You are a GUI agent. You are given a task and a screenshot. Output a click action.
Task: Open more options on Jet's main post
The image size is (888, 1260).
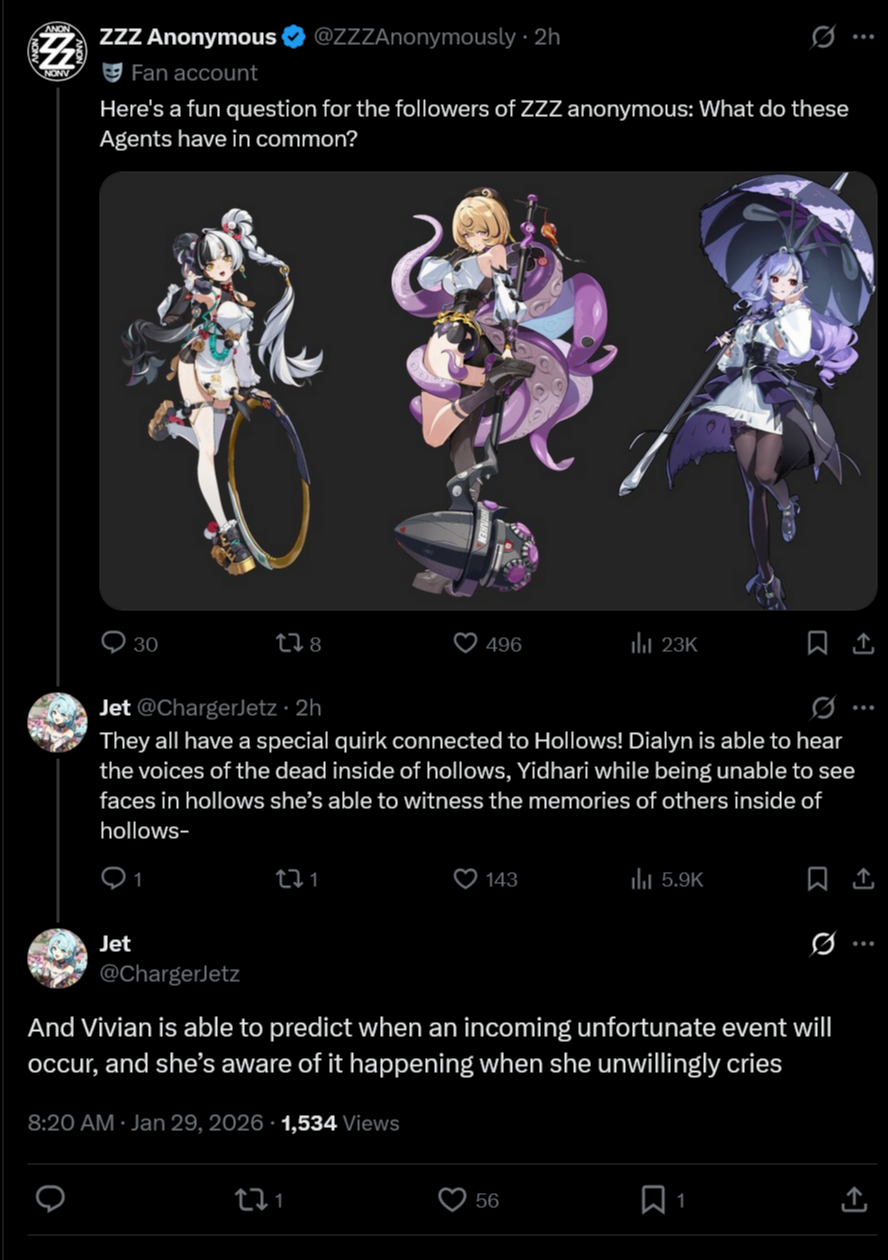point(863,944)
